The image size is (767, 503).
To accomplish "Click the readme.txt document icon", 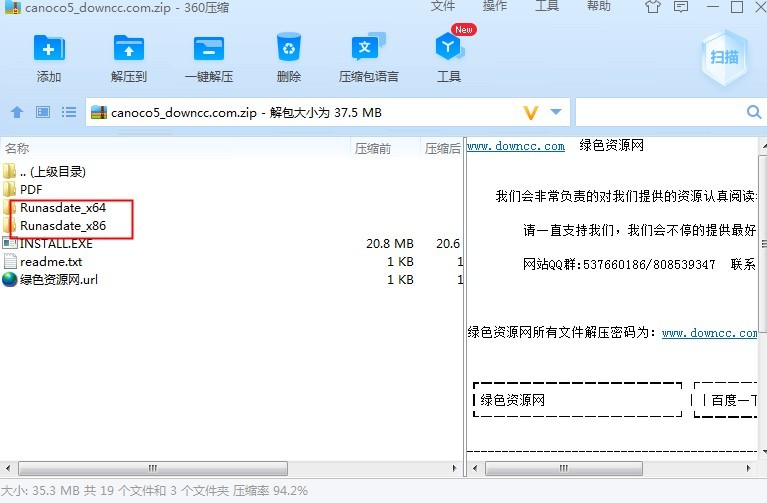I will pos(10,261).
